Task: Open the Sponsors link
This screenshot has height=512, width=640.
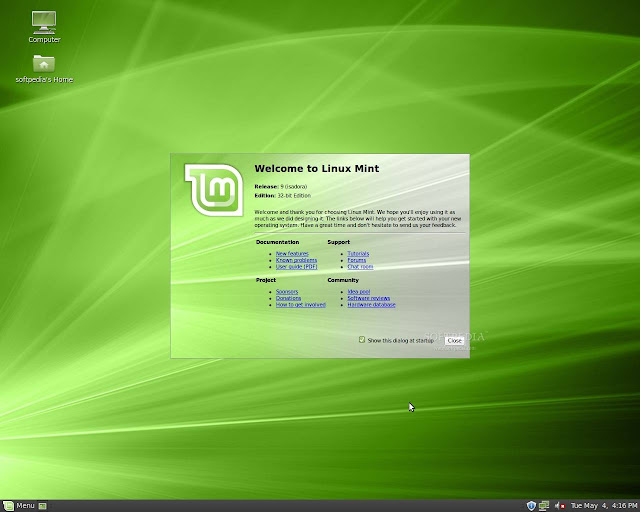Action: 287,292
